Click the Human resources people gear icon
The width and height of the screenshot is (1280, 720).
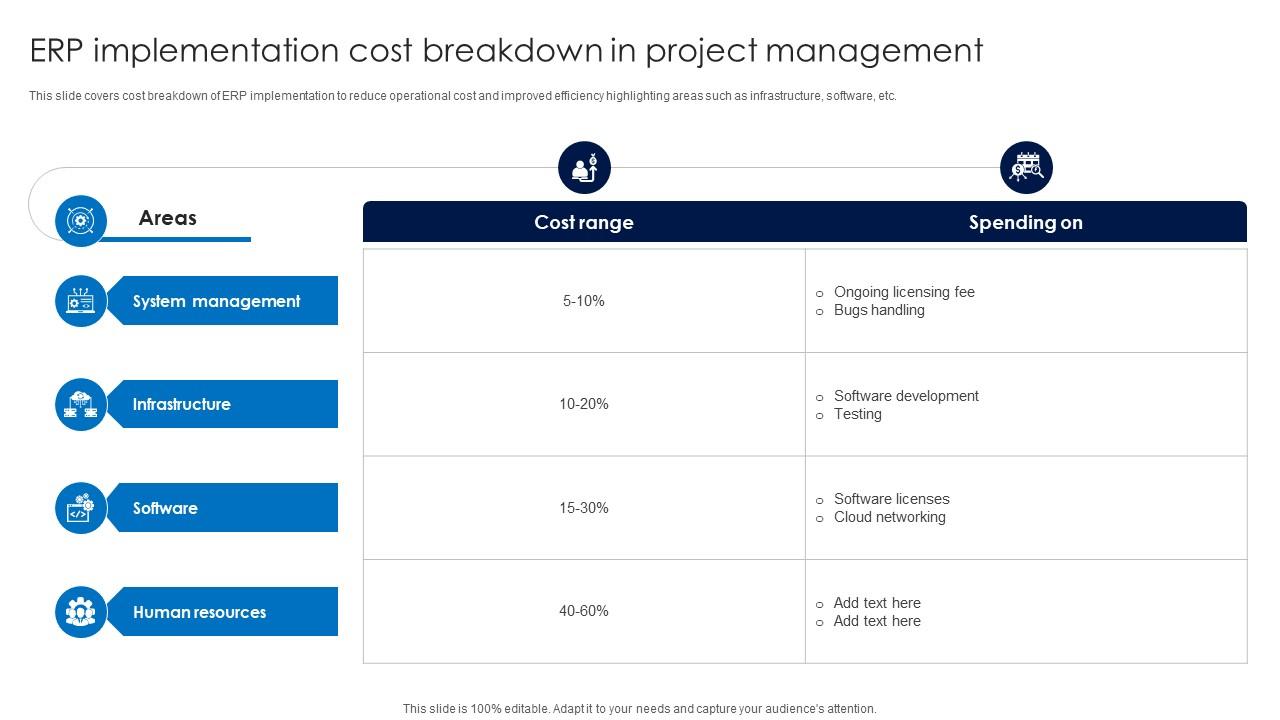point(80,612)
